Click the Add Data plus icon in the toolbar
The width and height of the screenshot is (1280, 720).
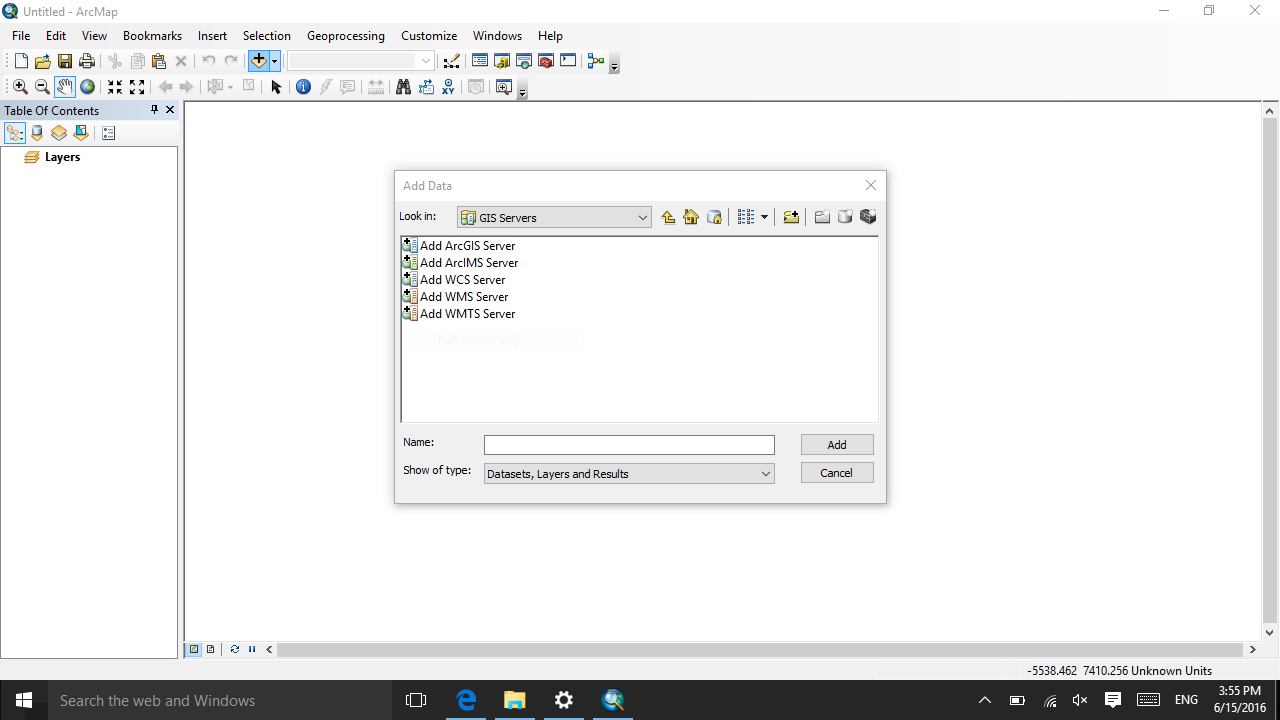tap(258, 61)
